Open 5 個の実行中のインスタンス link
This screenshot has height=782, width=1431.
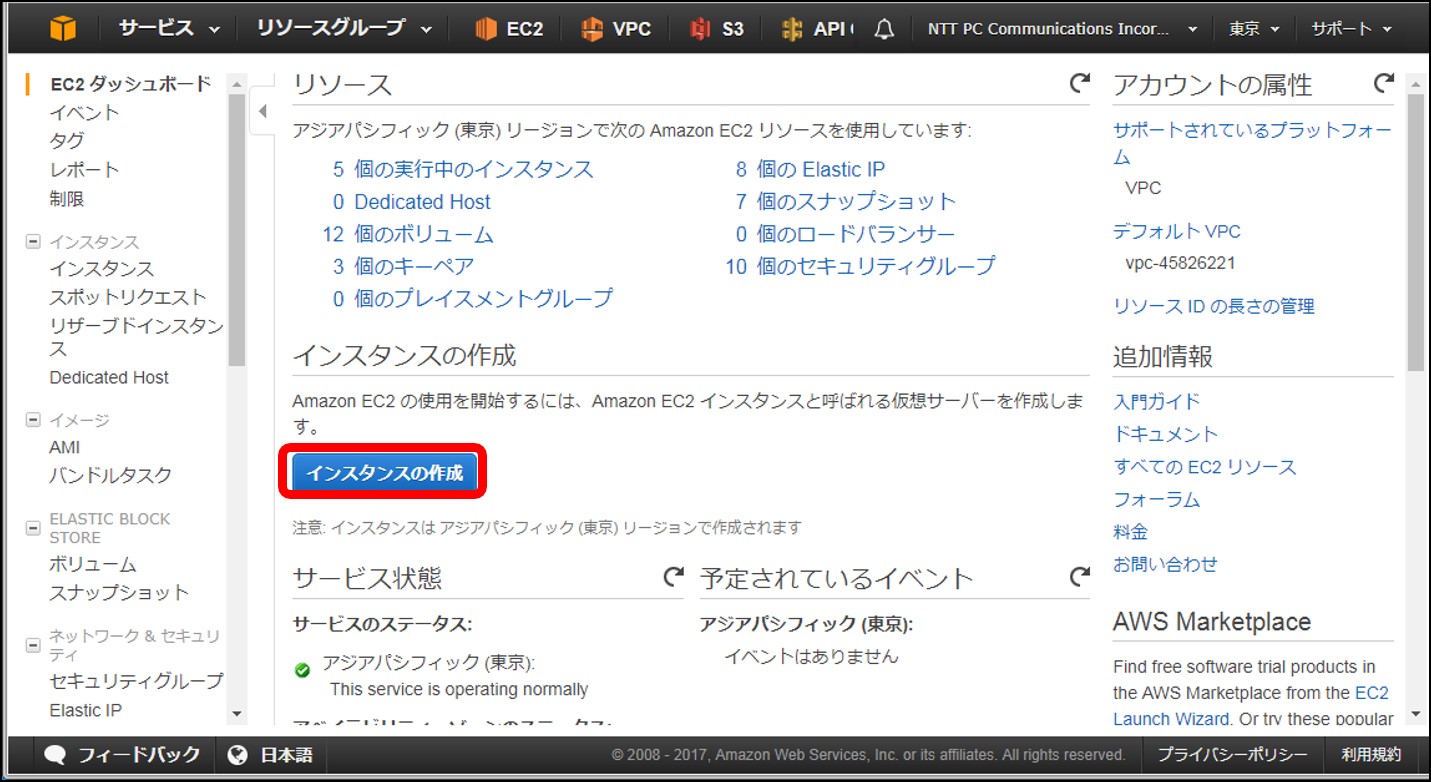click(462, 170)
